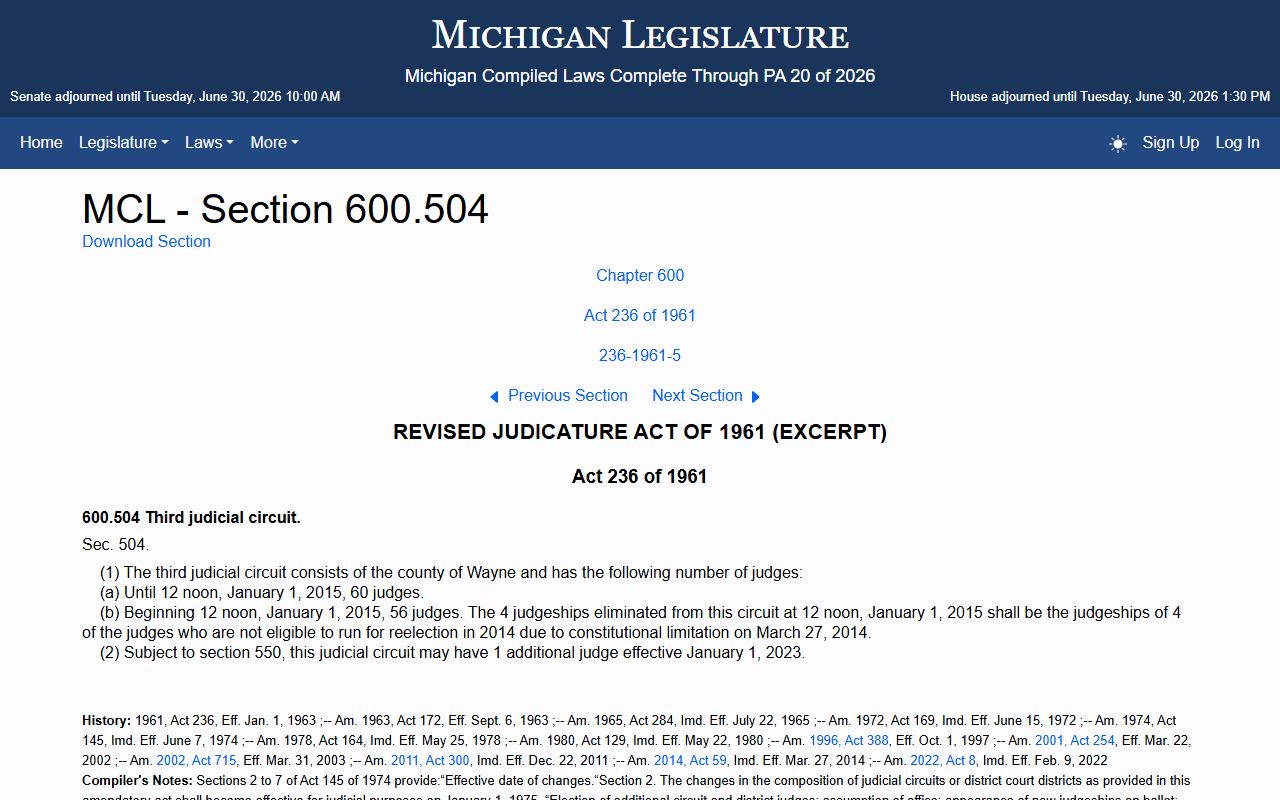
Task: Click the "Compiler's Notes:" label
Action: 137,780
